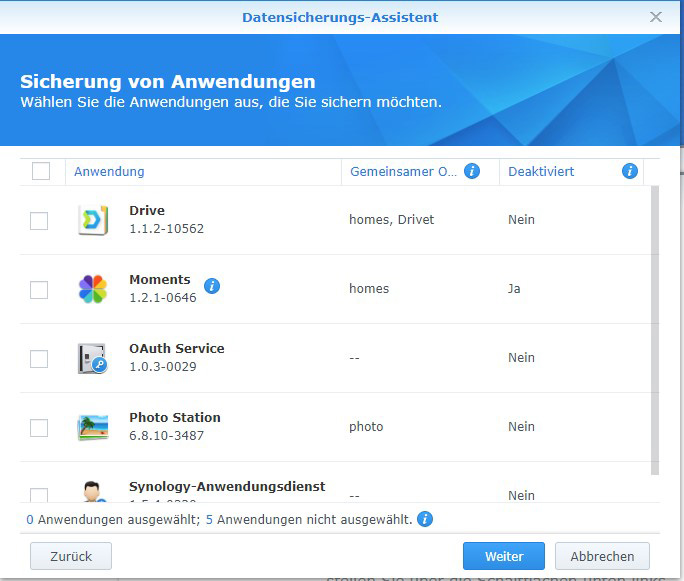Select the Drive application name text
684x581 pixels.
[147, 210]
